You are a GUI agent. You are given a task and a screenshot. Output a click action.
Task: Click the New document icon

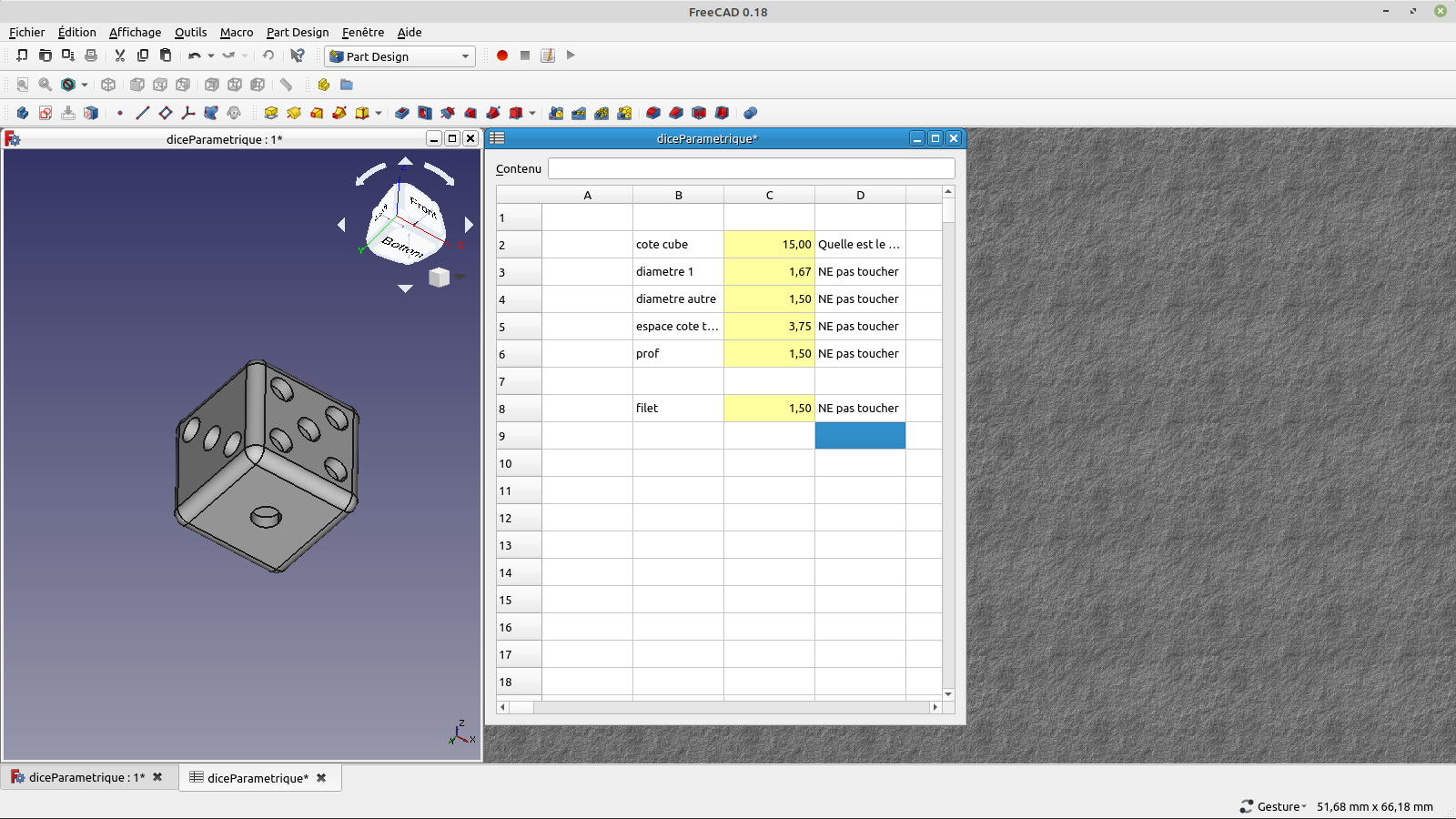22,56
